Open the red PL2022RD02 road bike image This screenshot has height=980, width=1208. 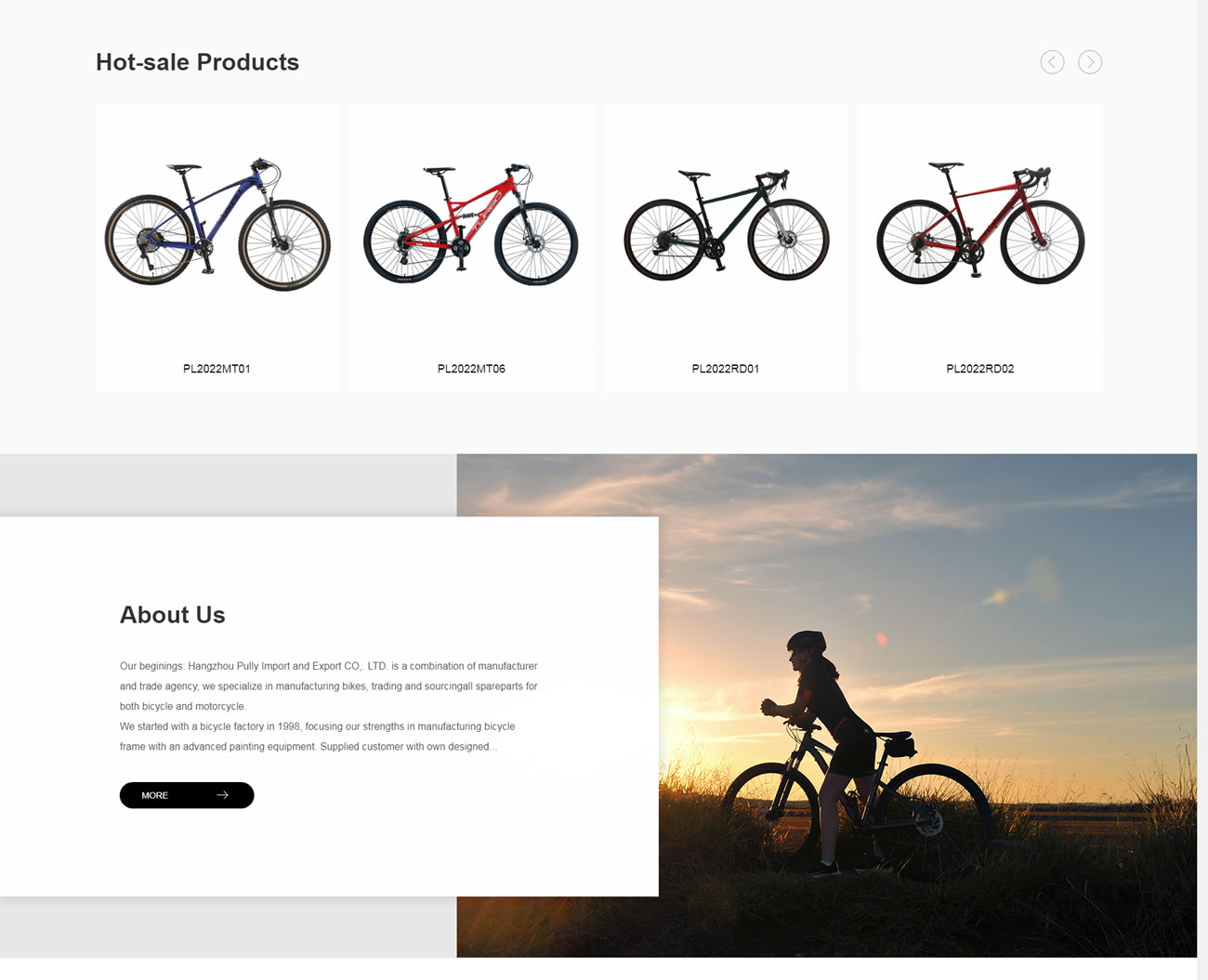[x=980, y=225]
